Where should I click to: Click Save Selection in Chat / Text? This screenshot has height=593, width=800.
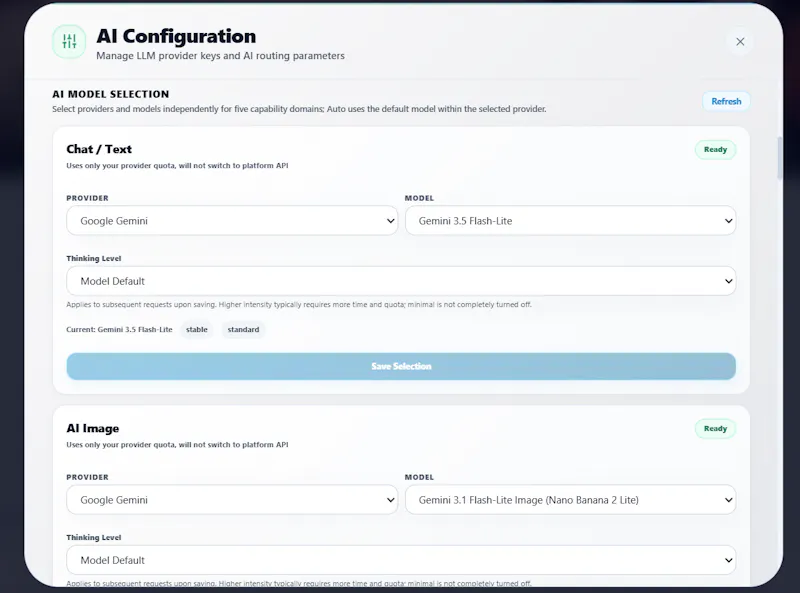pos(401,366)
